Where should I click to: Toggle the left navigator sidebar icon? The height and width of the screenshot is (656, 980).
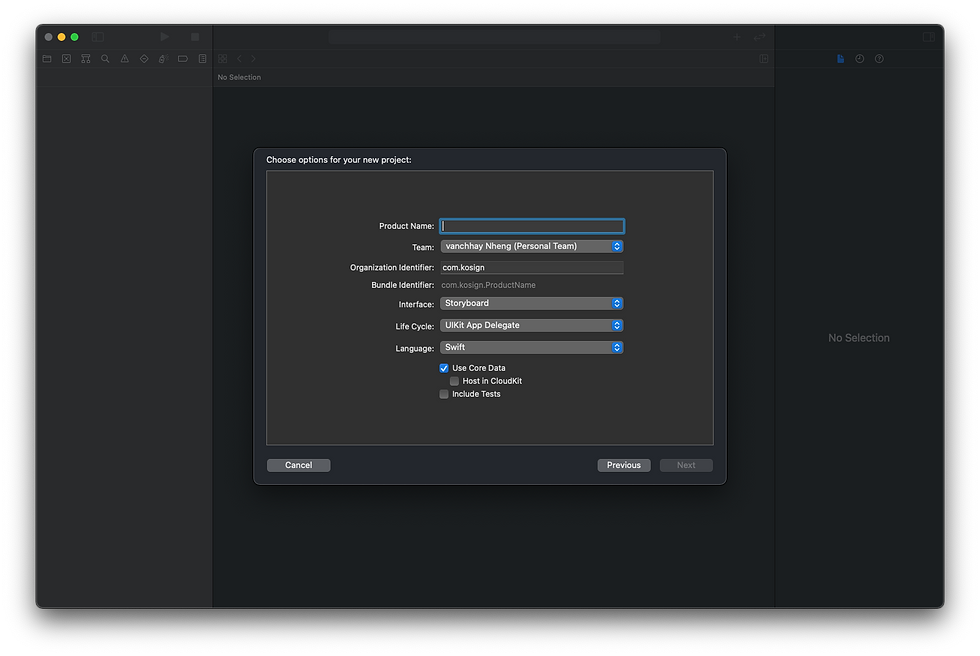point(98,37)
